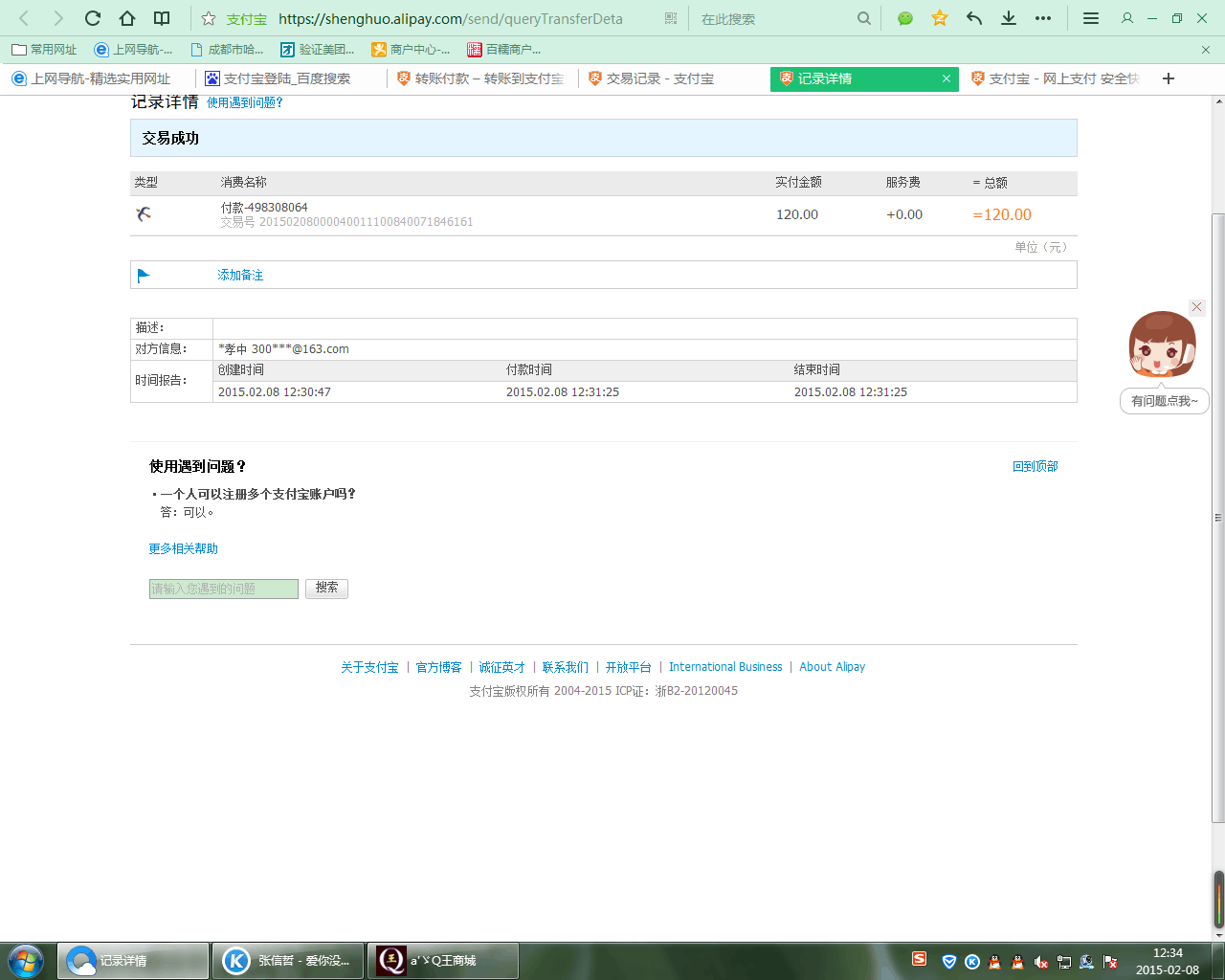
Task: Switch to the 上网导航-精选实用网址 tab
Action: pos(99,78)
